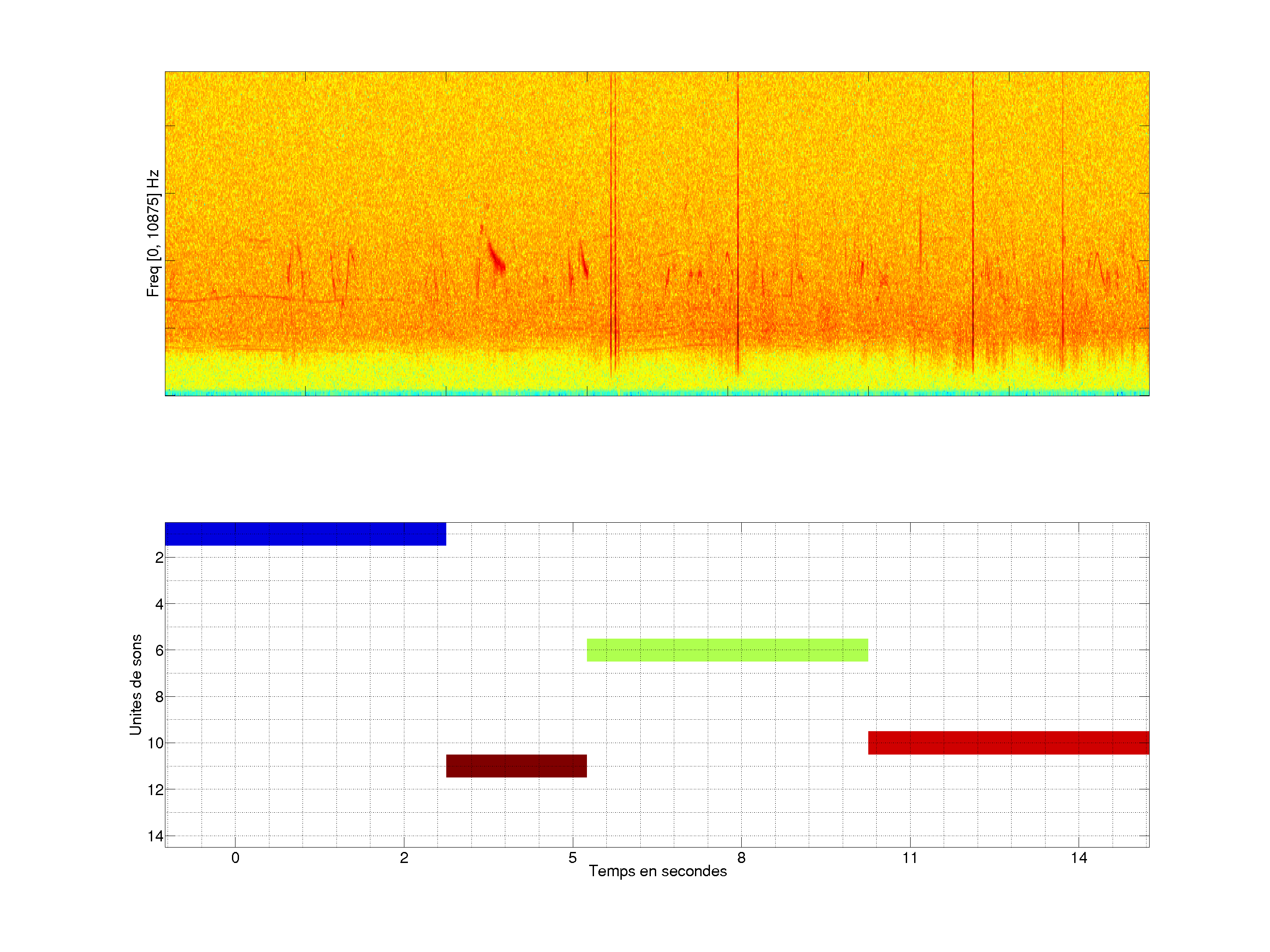
Task: Click the cyan band at spectrogram bottom
Action: (657, 393)
